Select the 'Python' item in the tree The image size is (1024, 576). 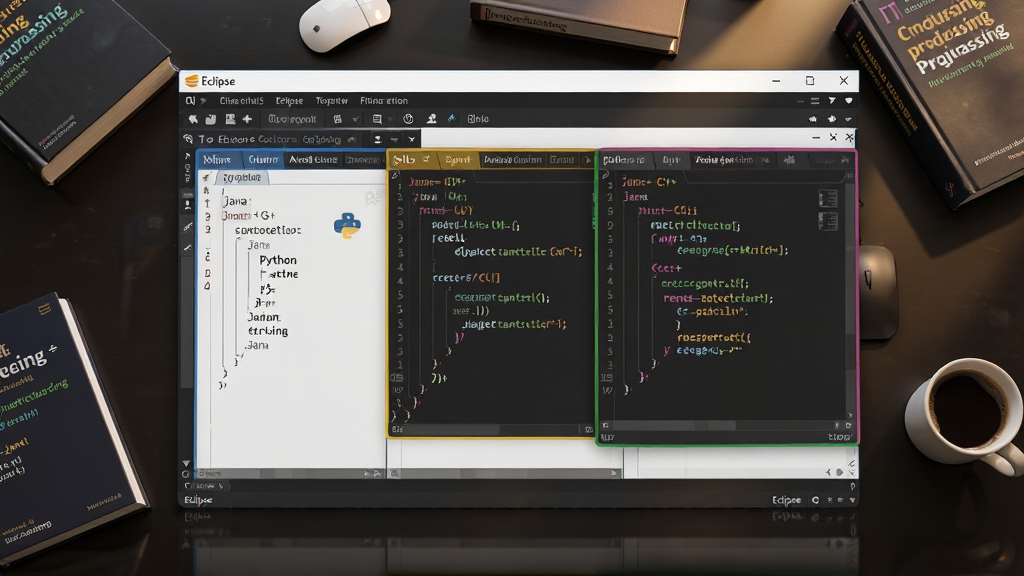278,260
